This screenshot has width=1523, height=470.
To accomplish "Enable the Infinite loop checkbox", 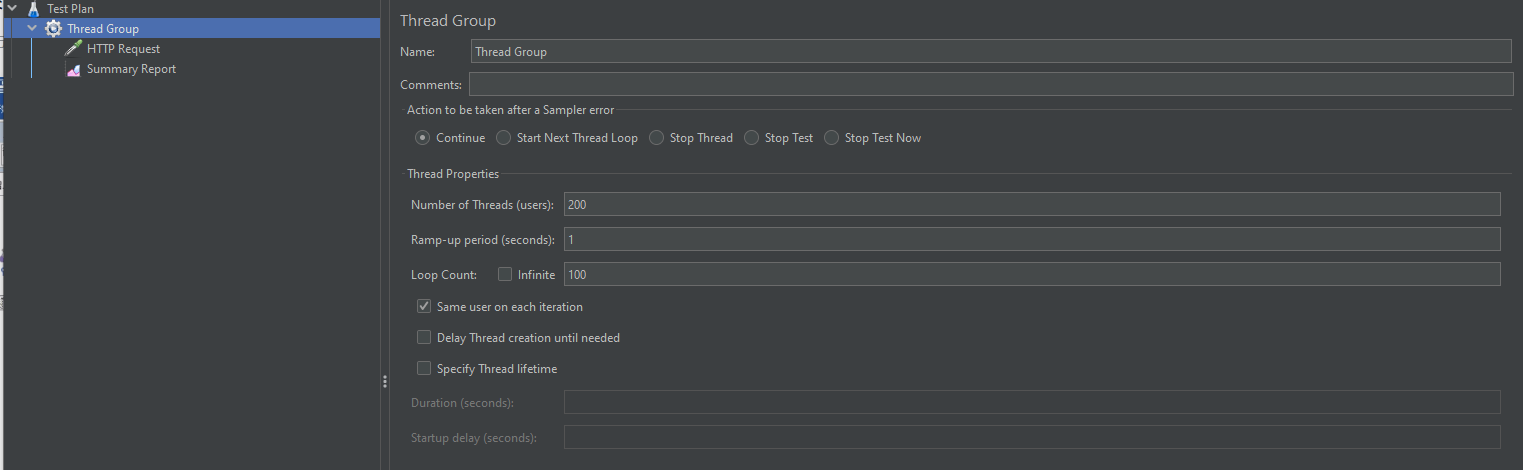I will pos(505,274).
